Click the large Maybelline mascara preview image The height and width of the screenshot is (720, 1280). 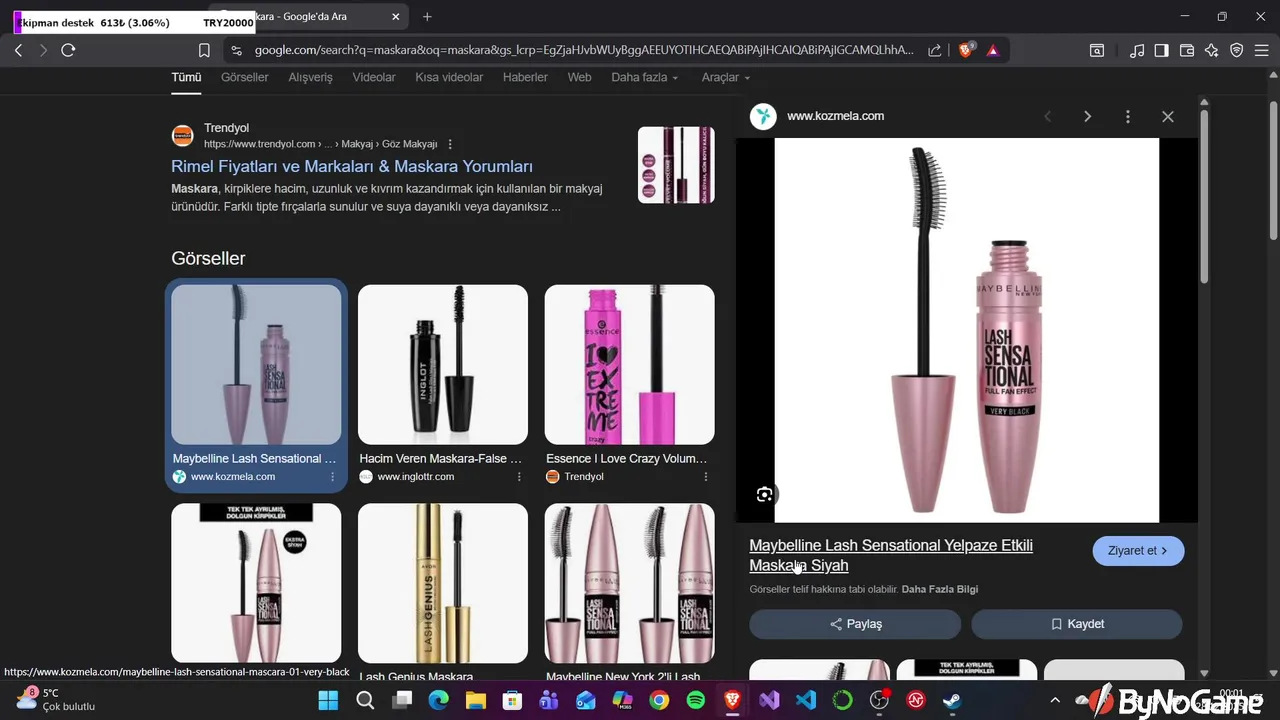[x=967, y=330]
